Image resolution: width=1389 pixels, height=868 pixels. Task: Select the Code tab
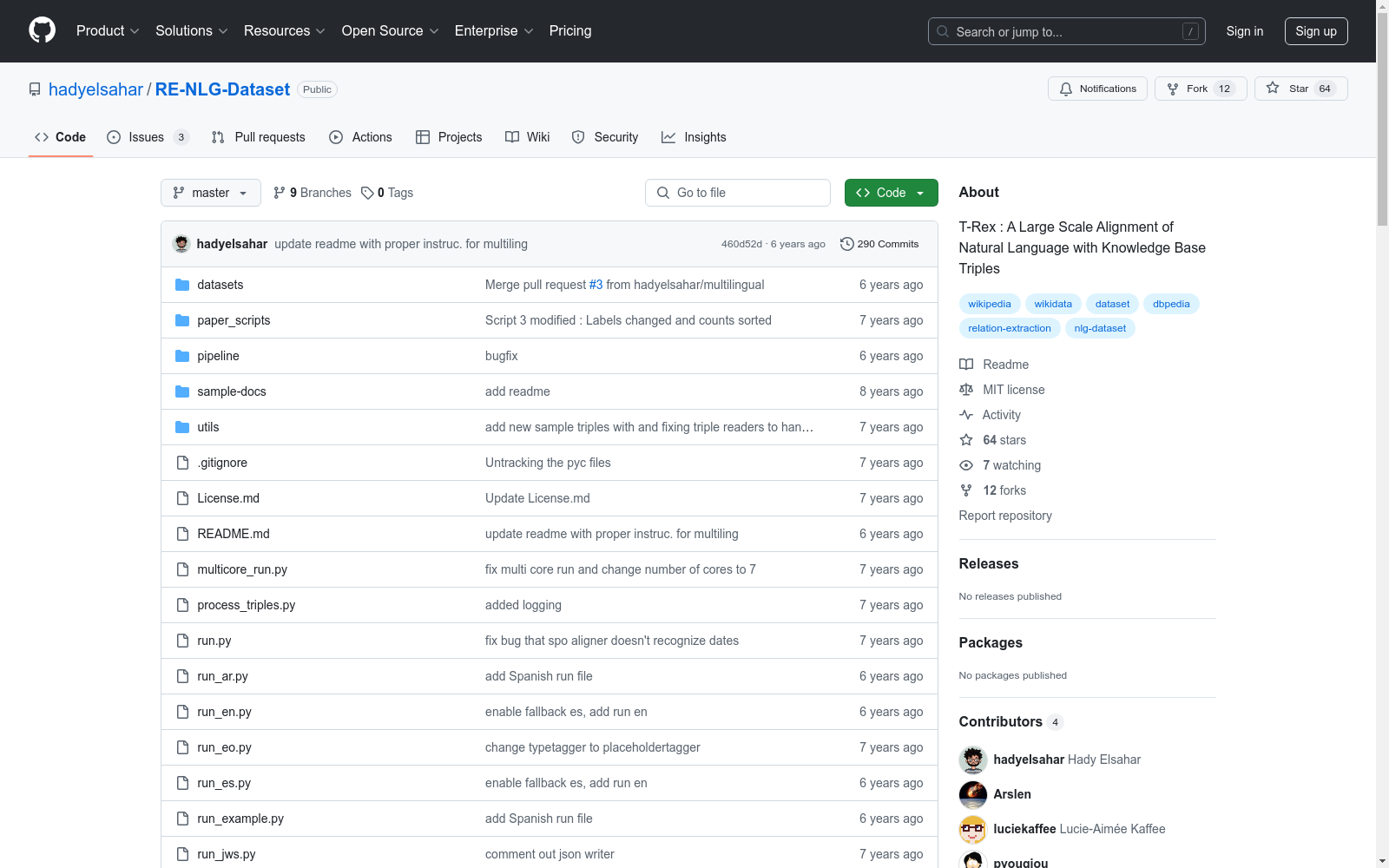coord(61,137)
